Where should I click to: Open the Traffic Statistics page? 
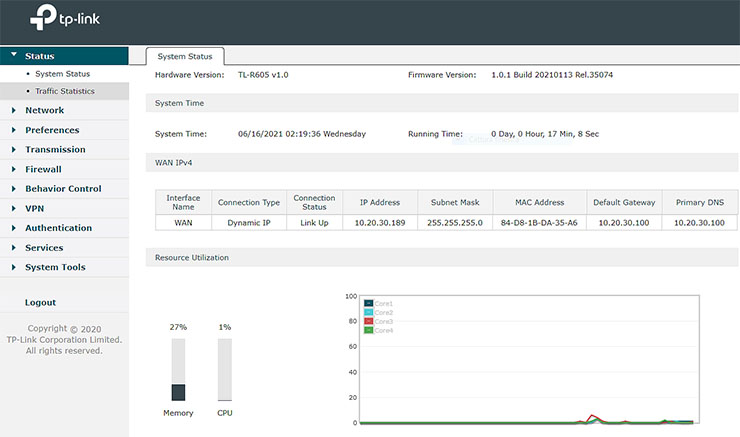click(64, 91)
